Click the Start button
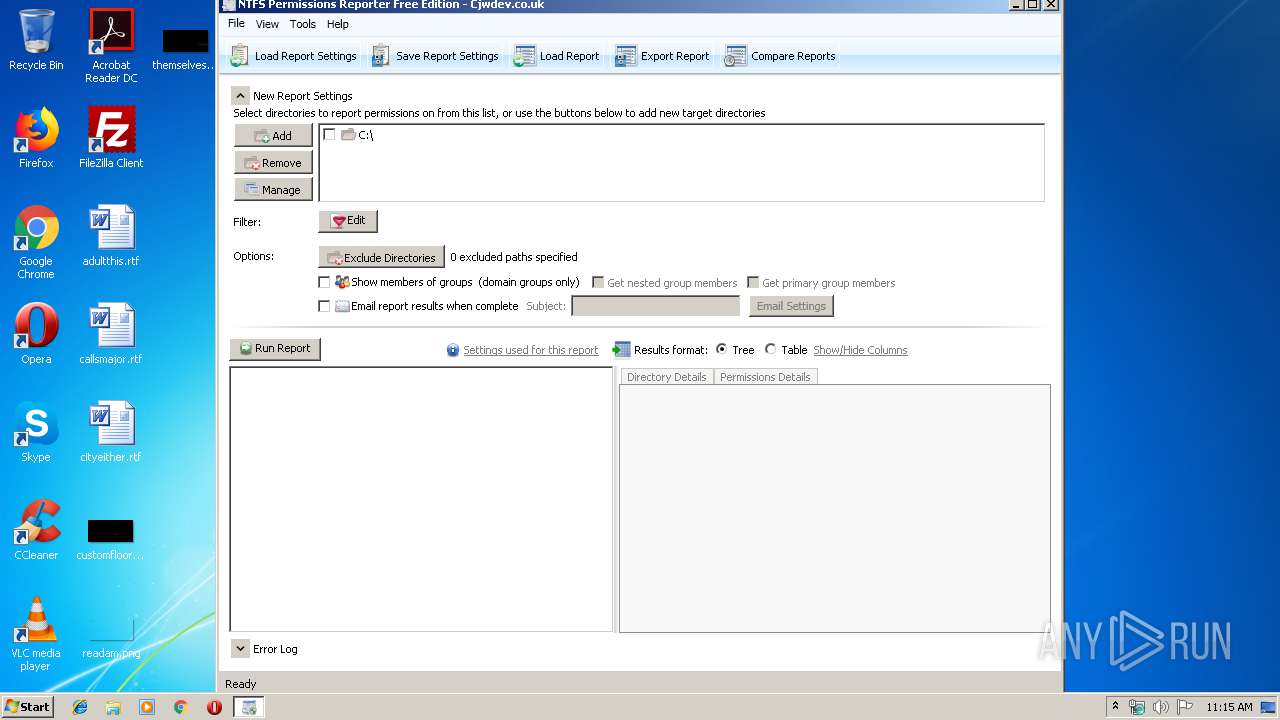The image size is (1280, 720). [28, 707]
